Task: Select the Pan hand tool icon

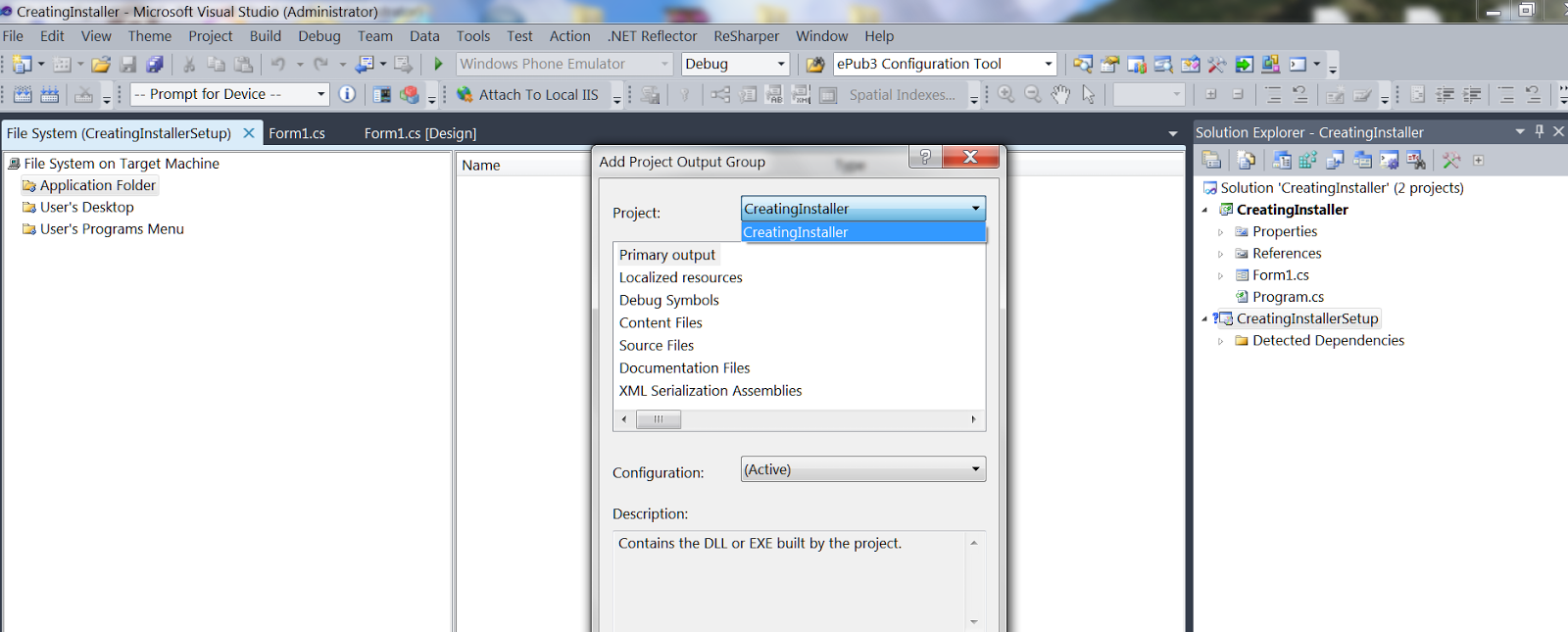Action: click(1060, 95)
